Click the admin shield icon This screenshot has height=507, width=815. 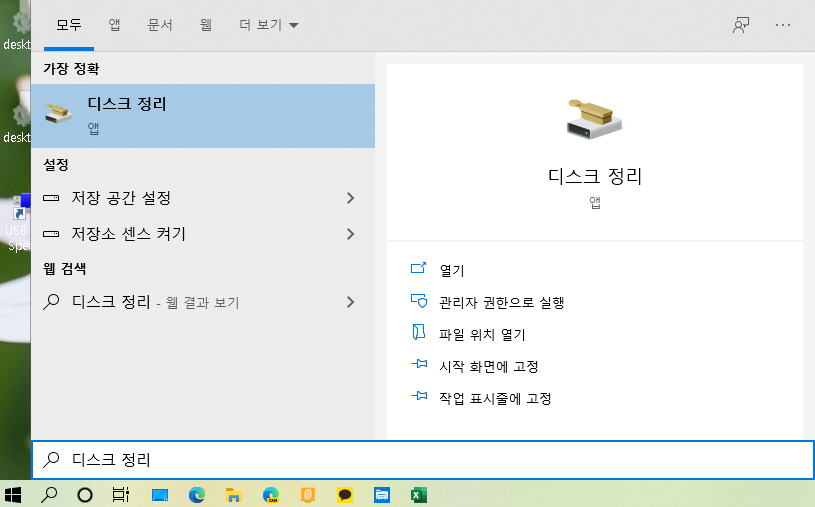coord(418,301)
